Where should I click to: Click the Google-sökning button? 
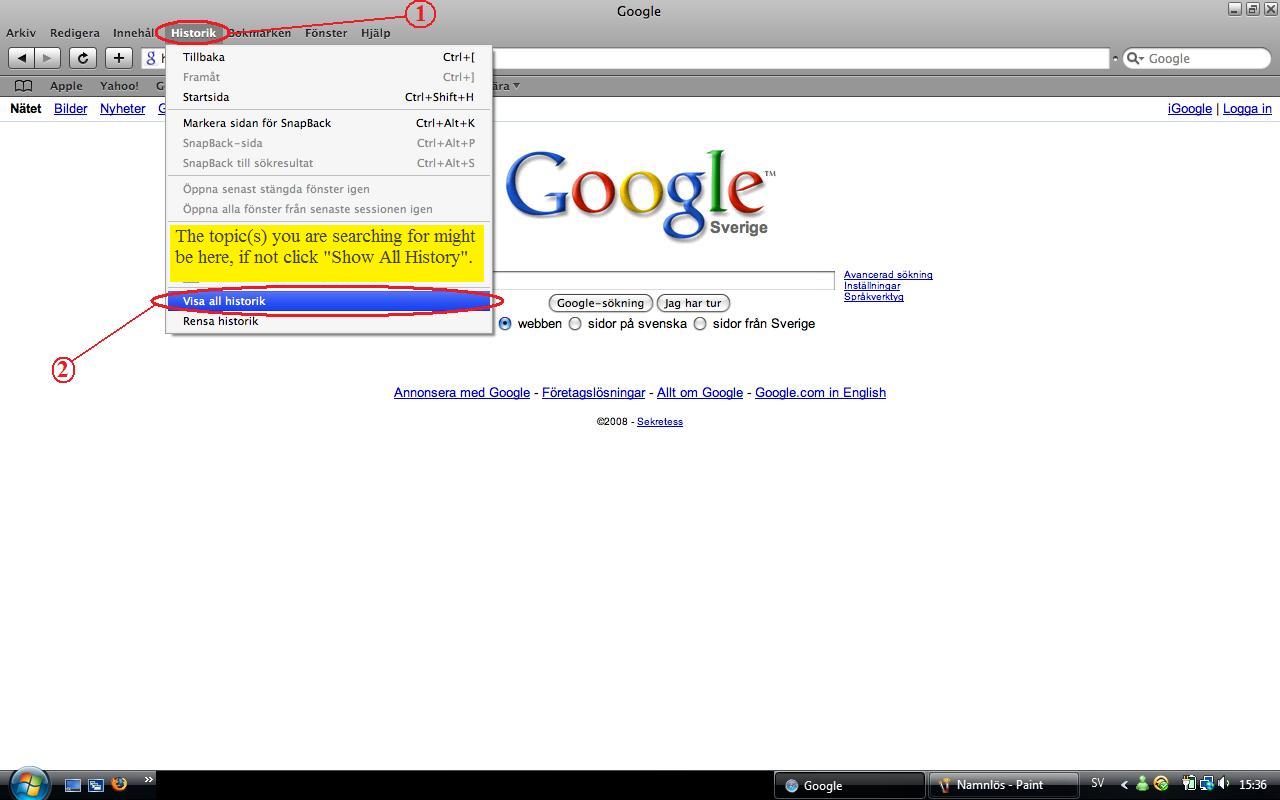[x=600, y=303]
